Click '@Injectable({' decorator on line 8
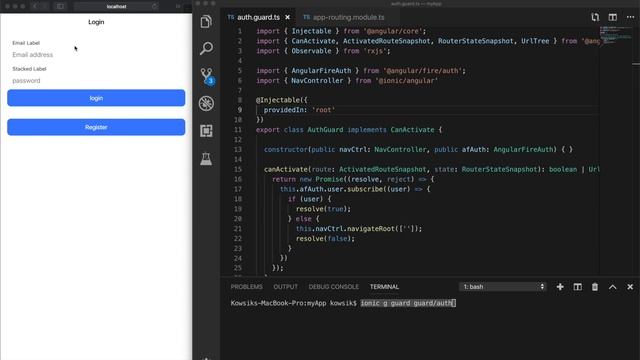640x360 pixels. [282, 100]
